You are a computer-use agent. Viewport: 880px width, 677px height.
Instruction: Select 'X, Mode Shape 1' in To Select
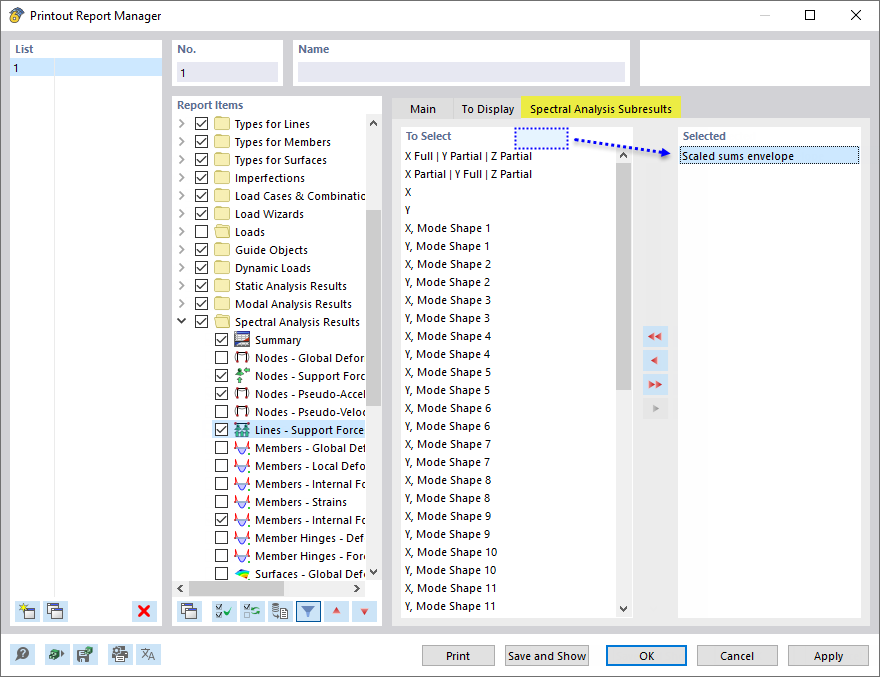(x=447, y=228)
